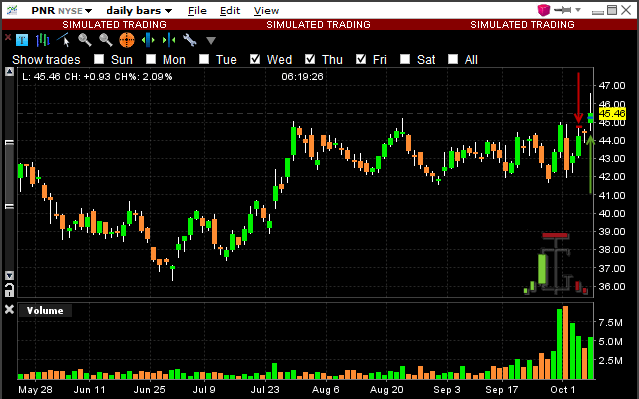Screen dimensions: 639x399
Task: Open the PNR NYSE symbol dropdown
Action: 62,11
